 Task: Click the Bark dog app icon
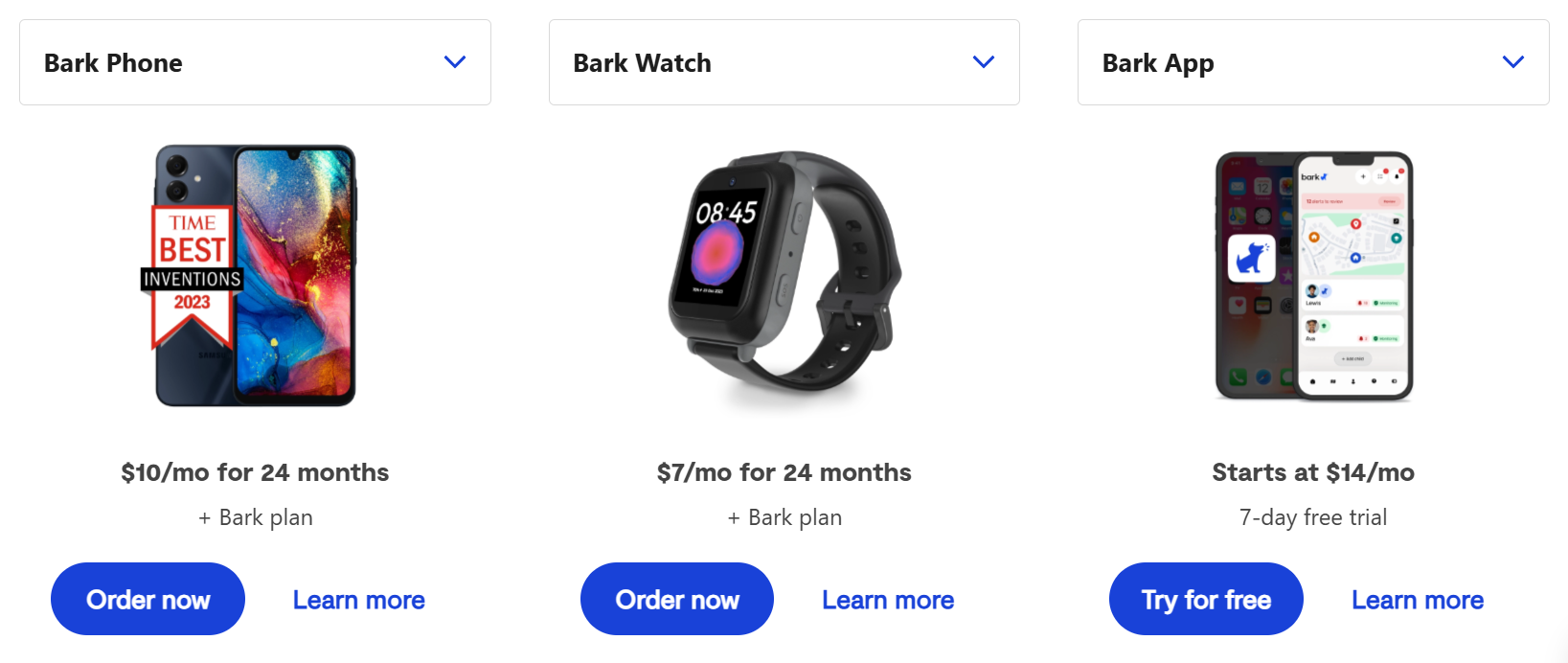tap(1251, 258)
